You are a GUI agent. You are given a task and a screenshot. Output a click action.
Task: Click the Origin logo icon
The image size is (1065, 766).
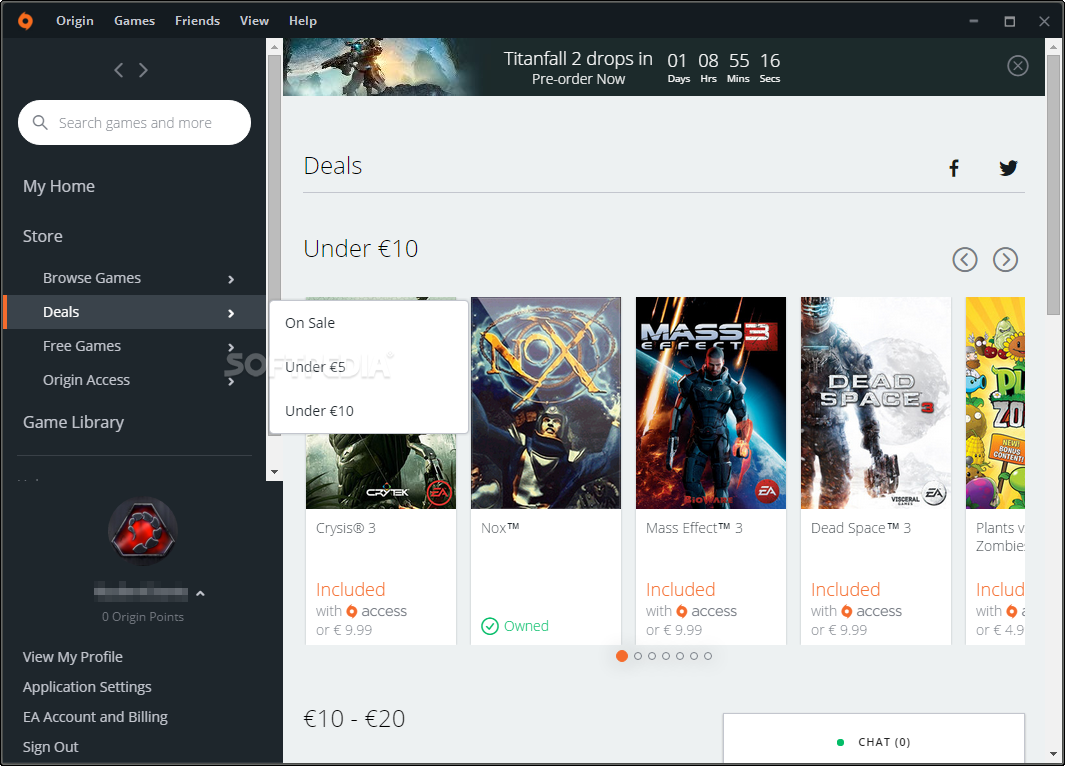(x=25, y=21)
